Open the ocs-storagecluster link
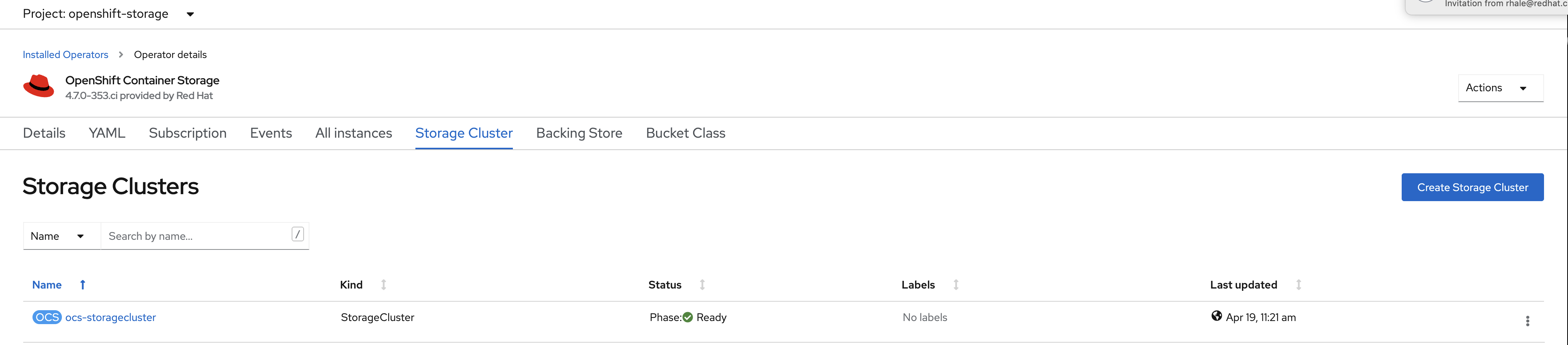Viewport: 1568px width, 345px height. pyautogui.click(x=110, y=317)
